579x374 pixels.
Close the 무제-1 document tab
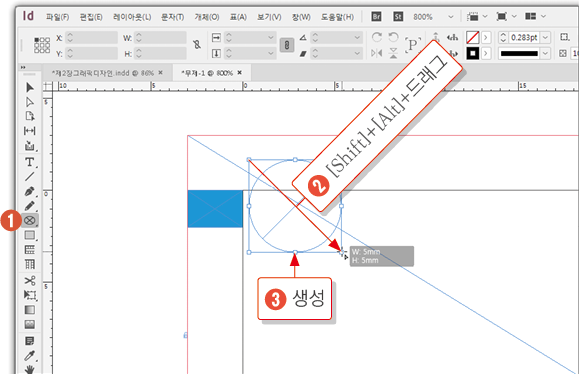[240, 73]
